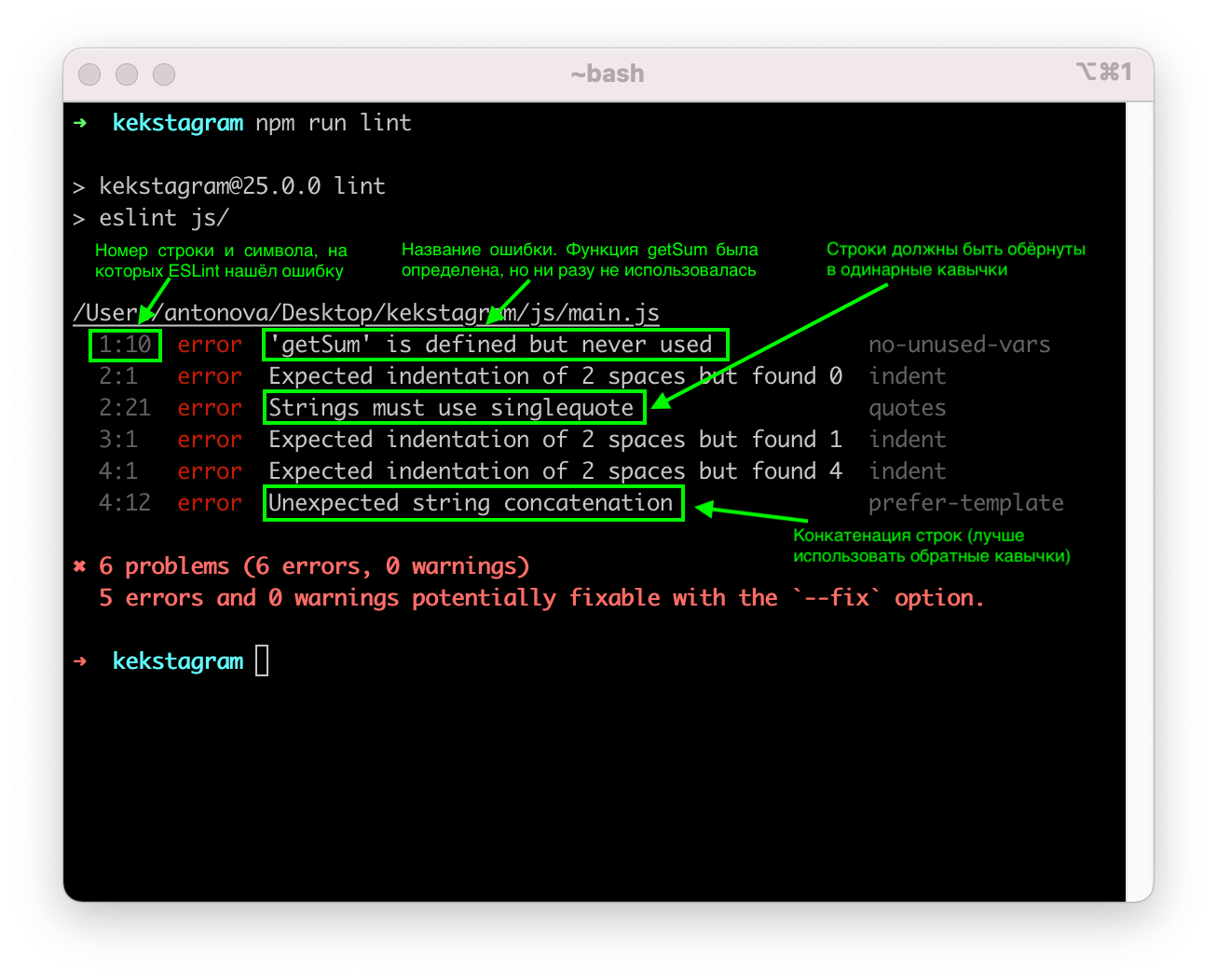Click the `--fix` option text
The height and width of the screenshot is (980, 1217).
pos(837,598)
